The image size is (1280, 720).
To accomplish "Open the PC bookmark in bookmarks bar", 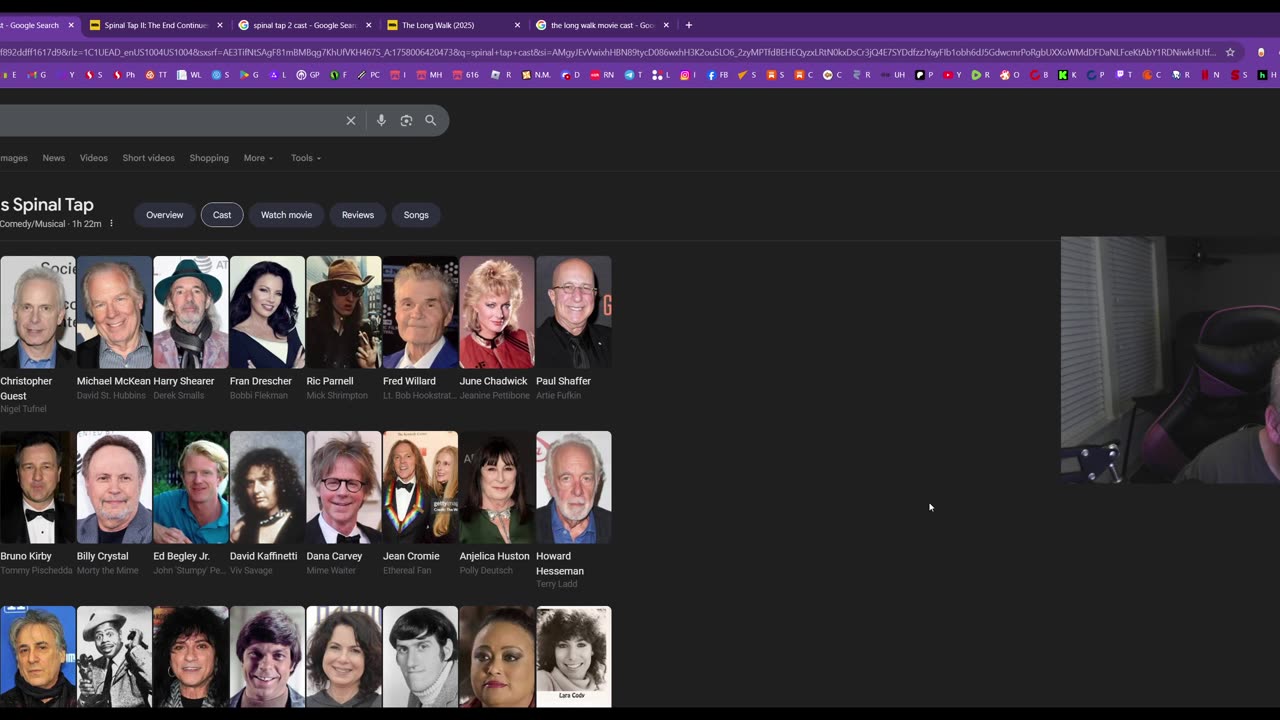I will pos(369,75).
